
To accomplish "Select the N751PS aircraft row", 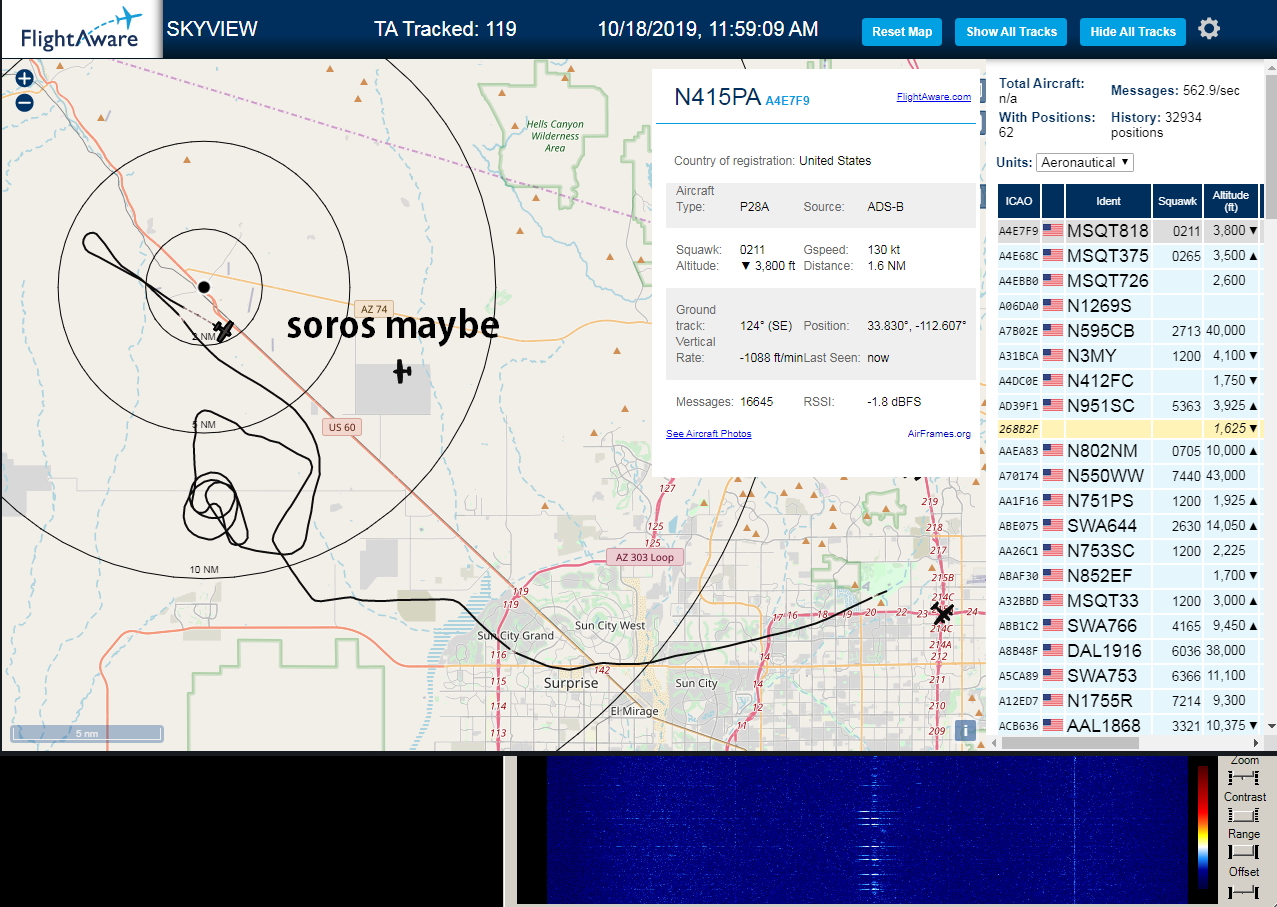I will click(x=1129, y=500).
